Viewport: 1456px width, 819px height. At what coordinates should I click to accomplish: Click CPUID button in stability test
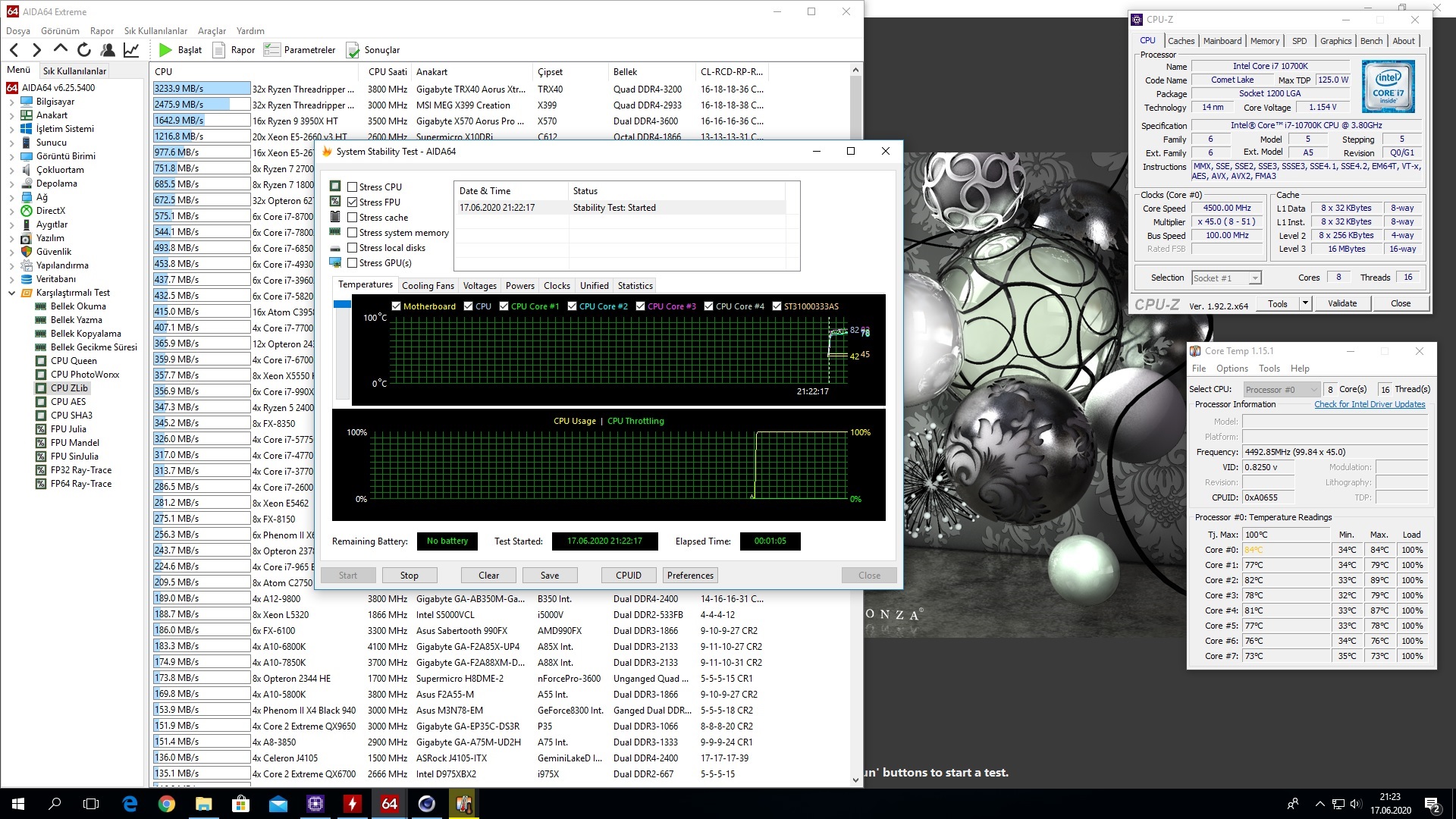click(x=629, y=576)
